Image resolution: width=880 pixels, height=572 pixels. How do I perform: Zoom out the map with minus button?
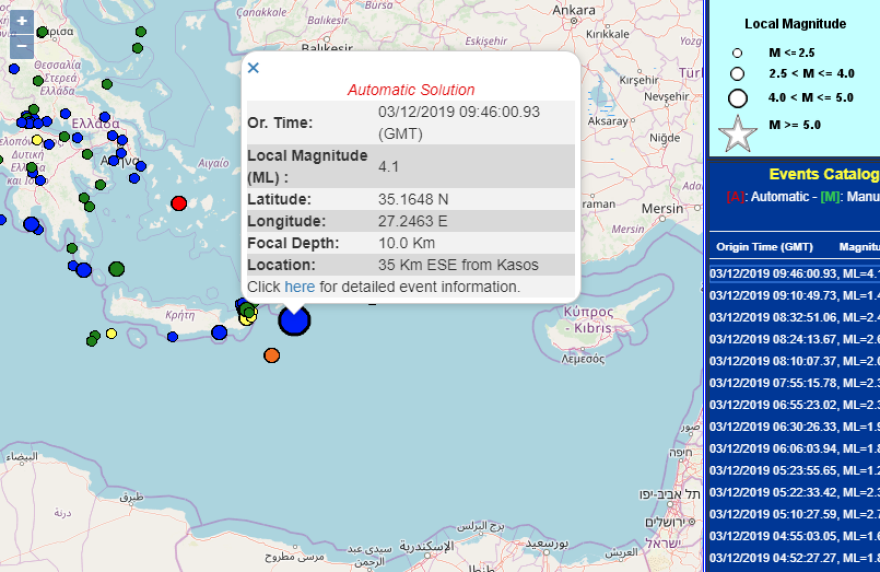coord(22,47)
